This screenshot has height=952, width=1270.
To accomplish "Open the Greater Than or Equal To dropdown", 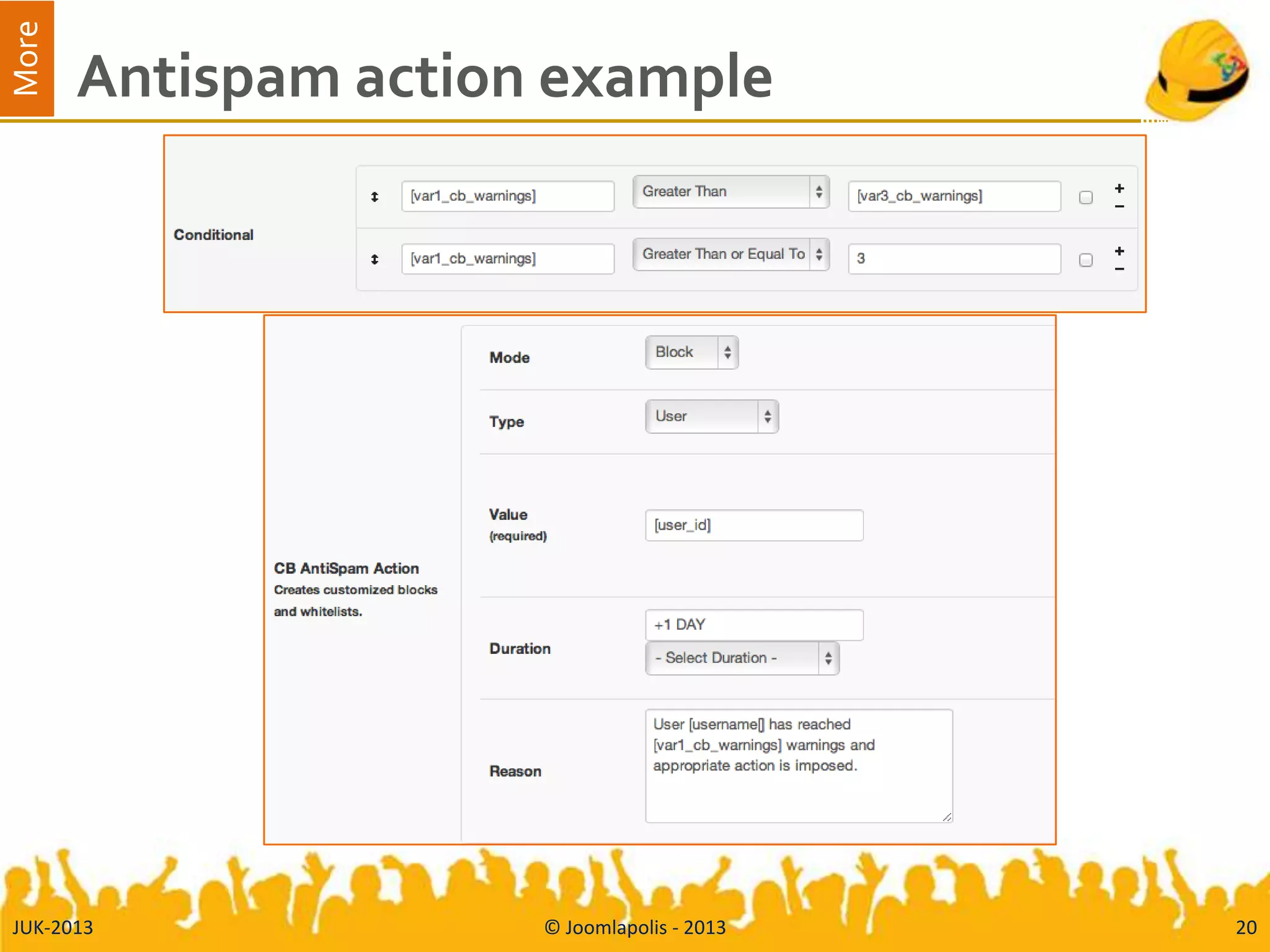I will click(x=731, y=254).
